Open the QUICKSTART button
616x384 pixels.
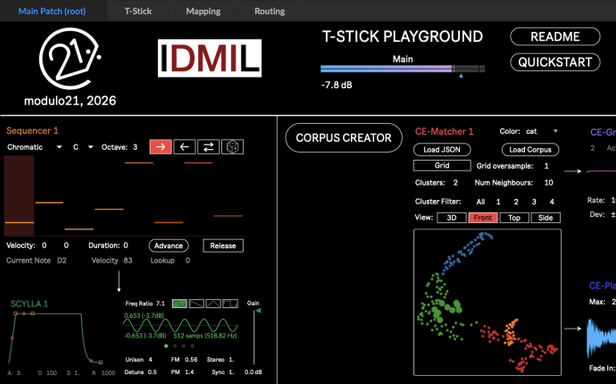click(x=555, y=62)
